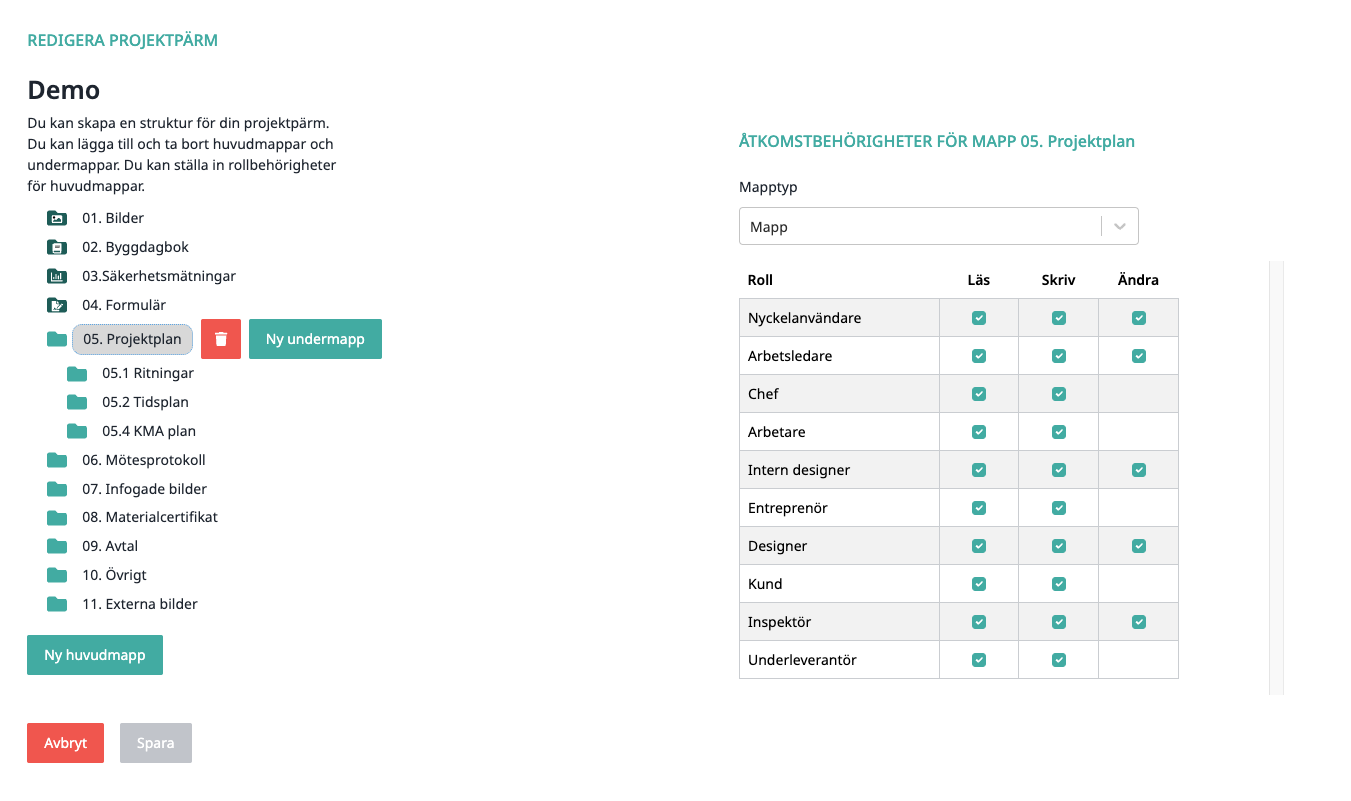Click the 02. Byggdagbok diary folder icon
Image resolution: width=1351 pixels, height=801 pixels.
pos(57,247)
